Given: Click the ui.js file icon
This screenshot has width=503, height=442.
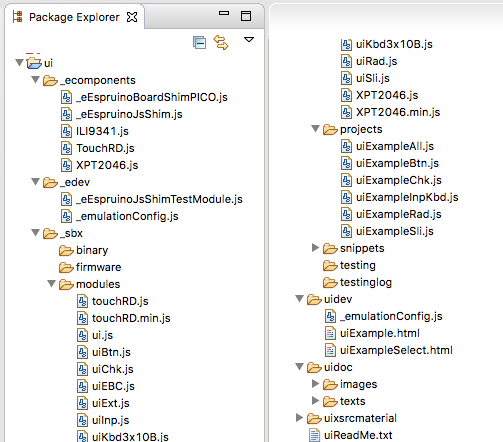Looking at the screenshot, I should coord(83,335).
